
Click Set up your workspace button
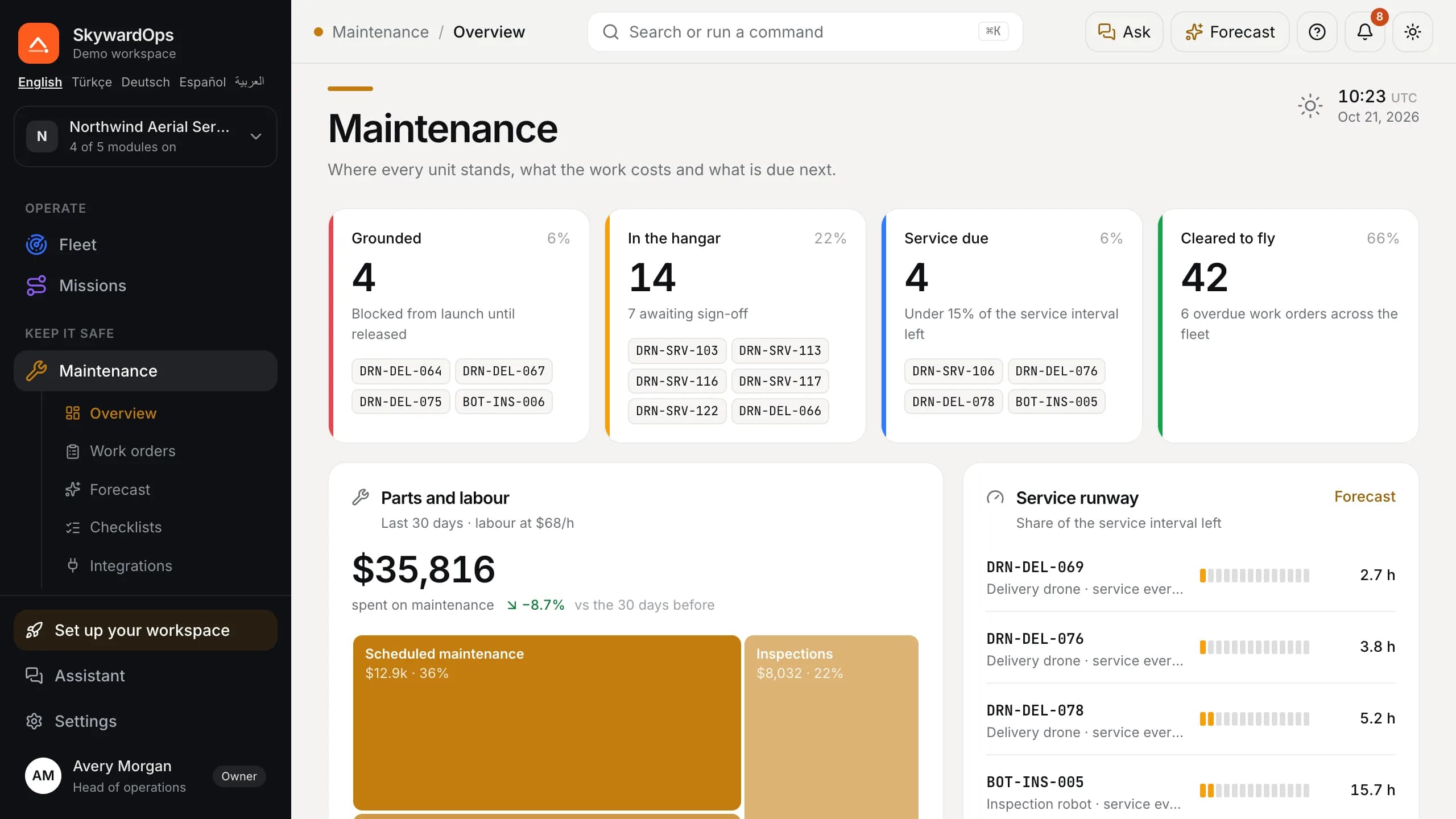(x=146, y=630)
